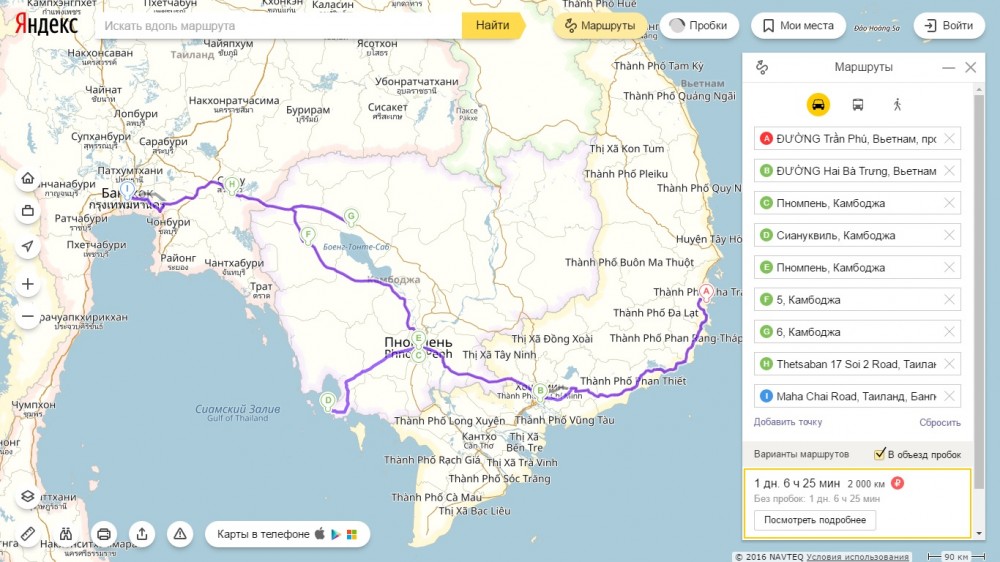Remove waypoint G 6, Камбоджа
The width and height of the screenshot is (1000, 562).
pos(950,332)
